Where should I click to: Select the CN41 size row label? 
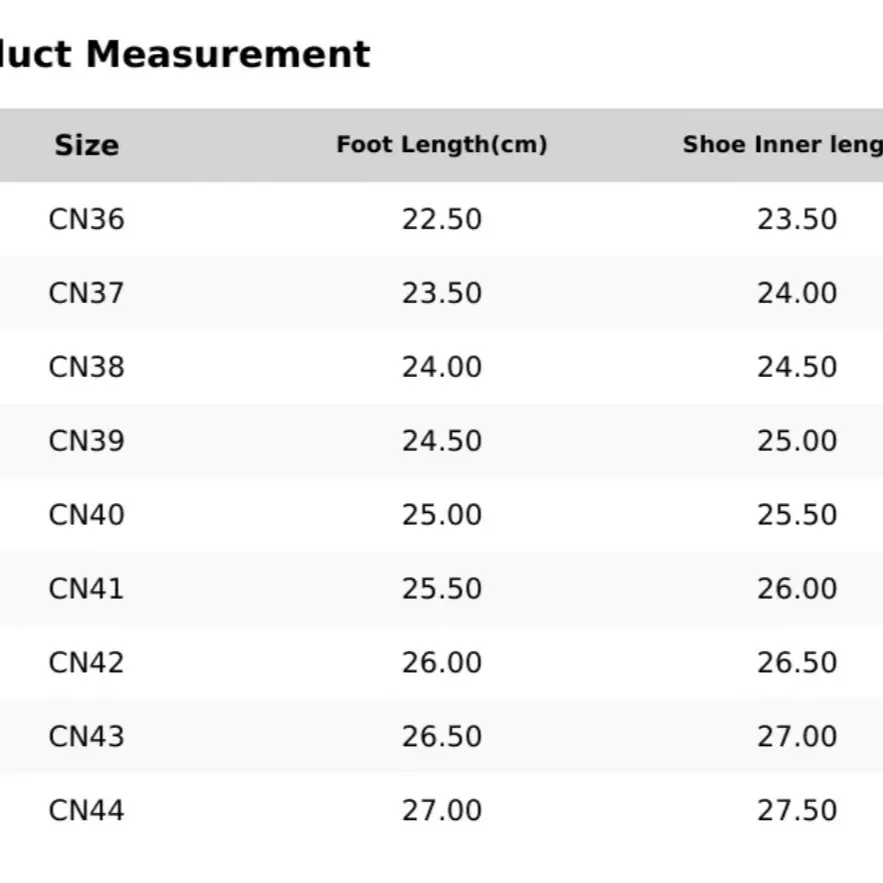click(86, 588)
